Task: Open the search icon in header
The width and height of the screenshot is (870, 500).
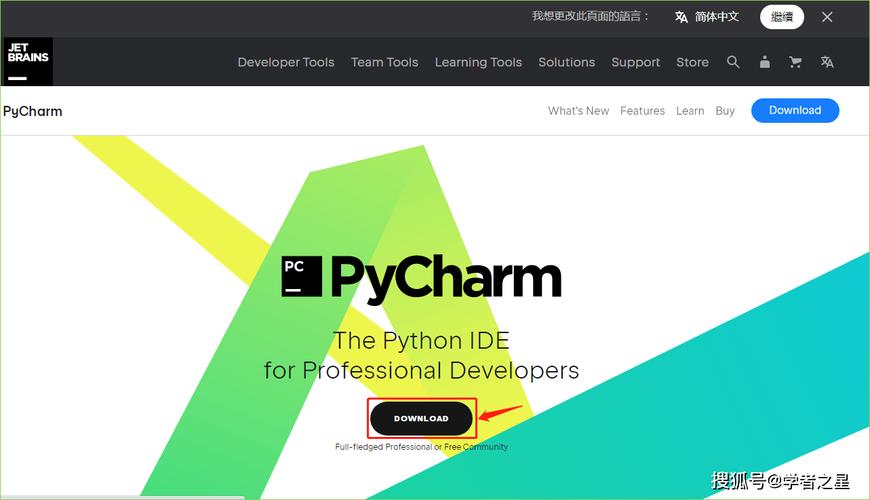Action: [x=733, y=62]
